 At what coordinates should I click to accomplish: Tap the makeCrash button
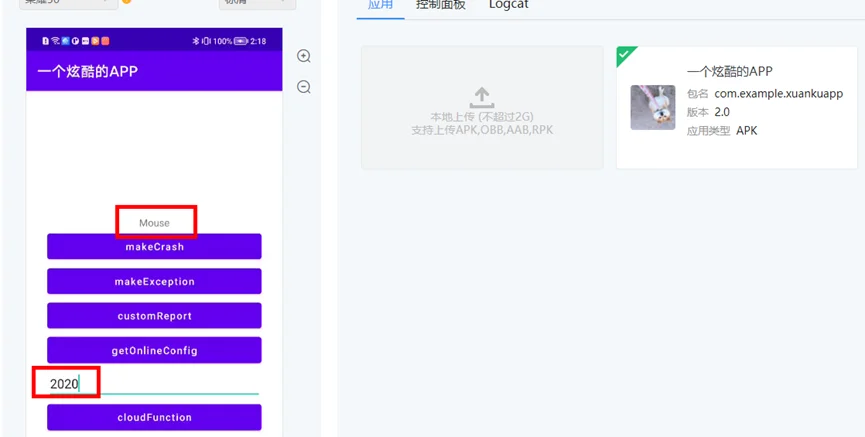154,246
